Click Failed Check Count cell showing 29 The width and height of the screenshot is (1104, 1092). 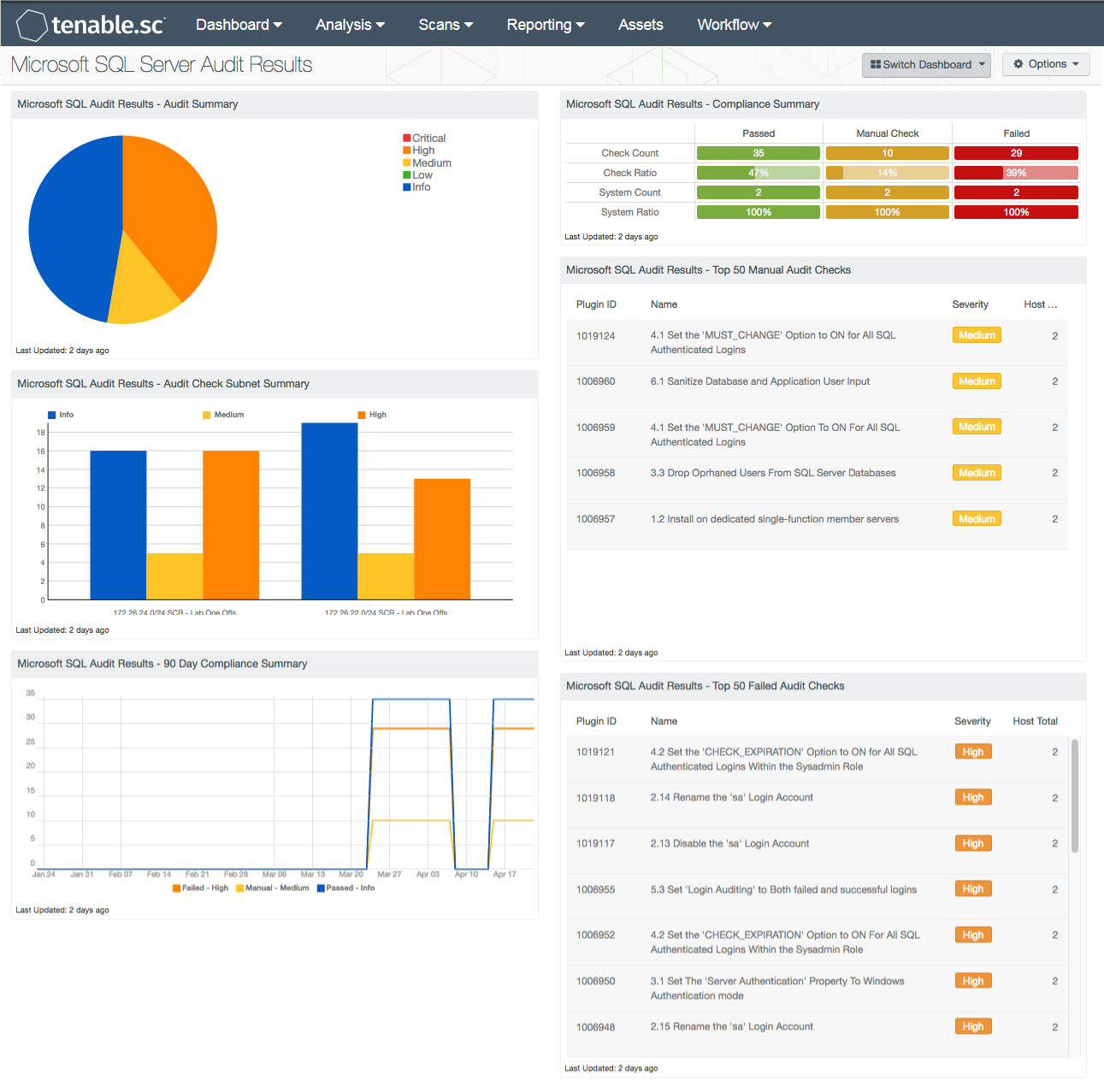click(x=1016, y=153)
